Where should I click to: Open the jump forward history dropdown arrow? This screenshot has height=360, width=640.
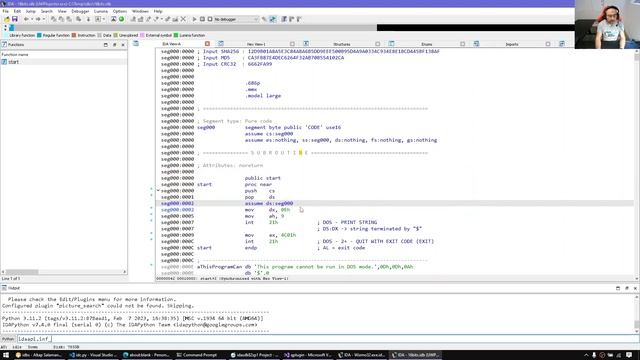[x=44, y=19]
